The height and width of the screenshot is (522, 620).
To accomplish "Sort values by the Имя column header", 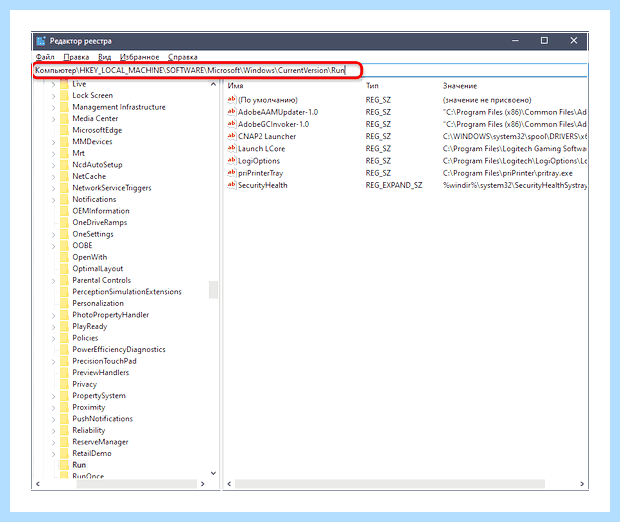I will [x=236, y=86].
